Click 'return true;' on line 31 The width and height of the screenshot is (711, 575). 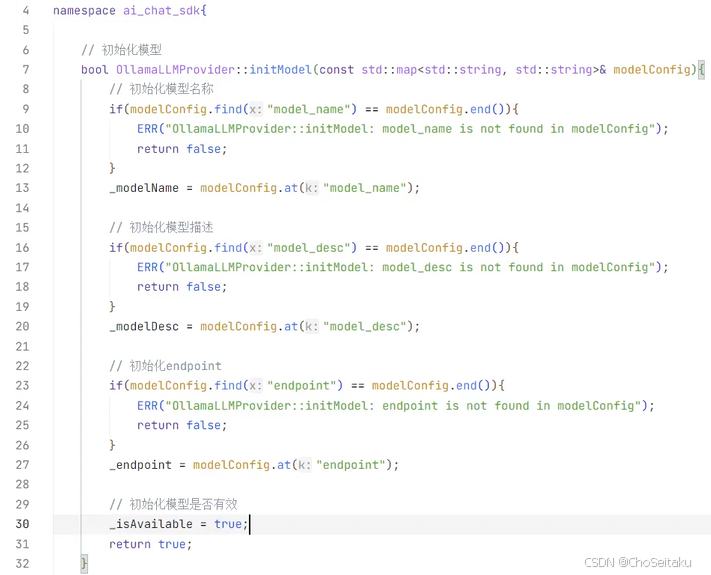151,544
